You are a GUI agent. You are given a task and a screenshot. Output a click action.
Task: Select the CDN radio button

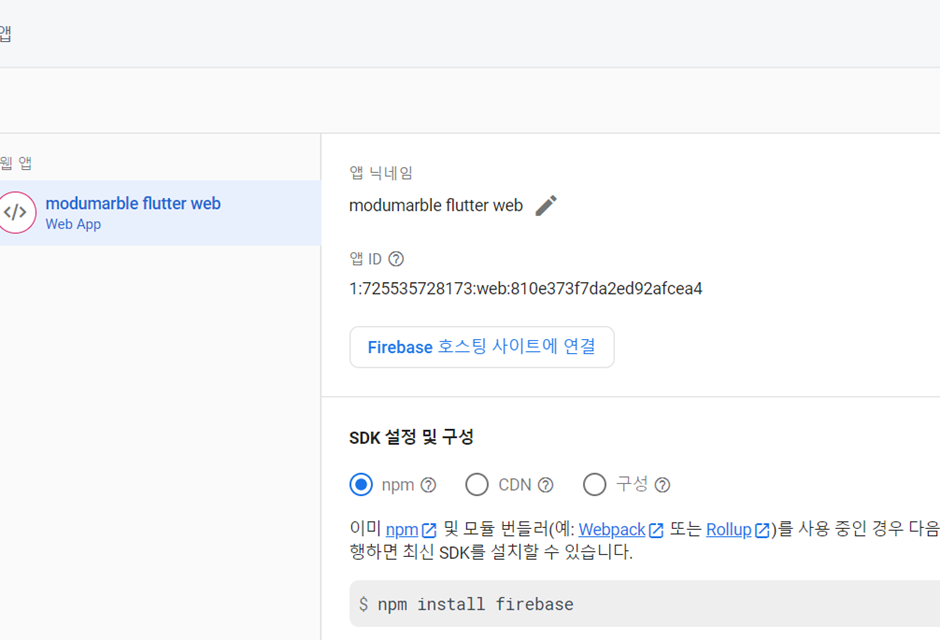coord(477,484)
